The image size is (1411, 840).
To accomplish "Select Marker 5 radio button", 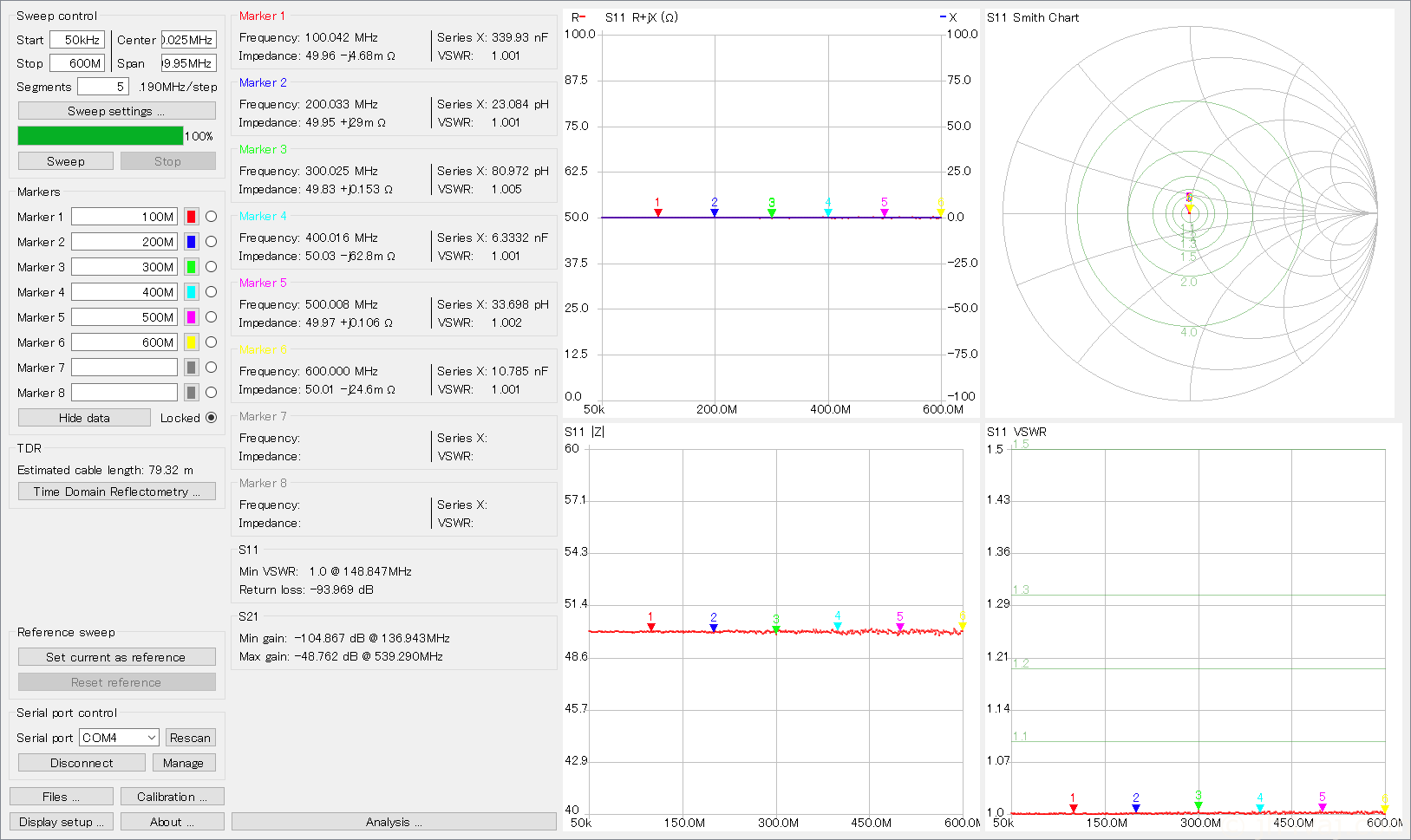I will click(x=211, y=317).
